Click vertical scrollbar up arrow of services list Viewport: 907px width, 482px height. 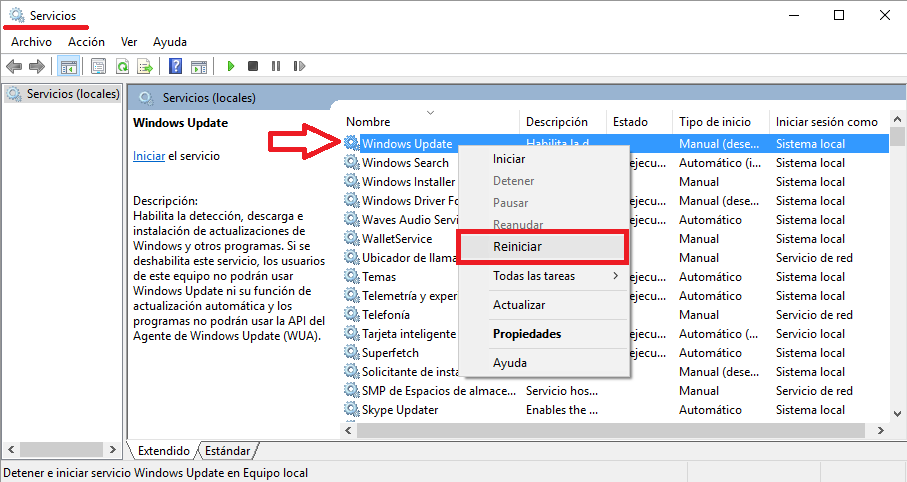(897, 119)
